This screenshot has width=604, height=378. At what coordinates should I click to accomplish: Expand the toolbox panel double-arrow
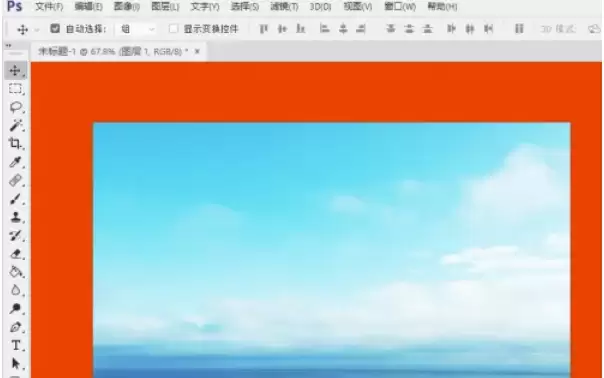[8, 45]
